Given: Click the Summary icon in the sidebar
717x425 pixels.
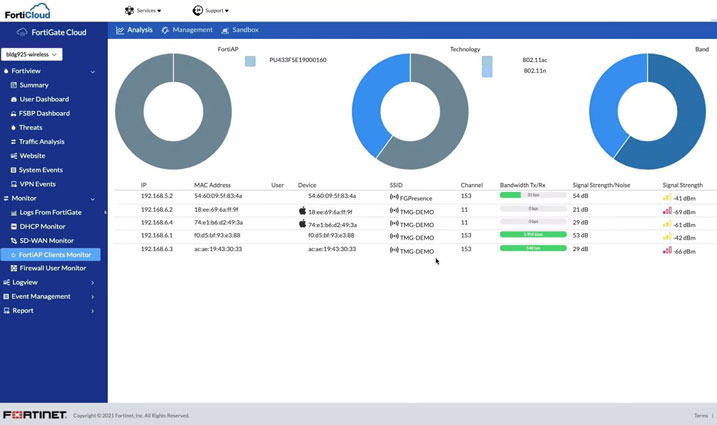Looking at the screenshot, I should coord(13,85).
